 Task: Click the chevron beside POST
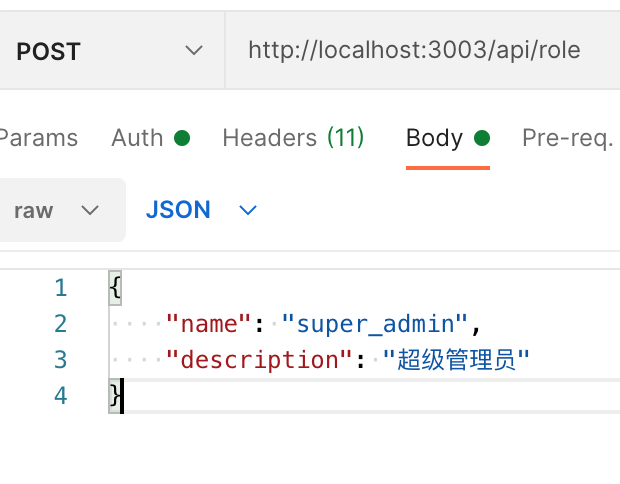(194, 51)
